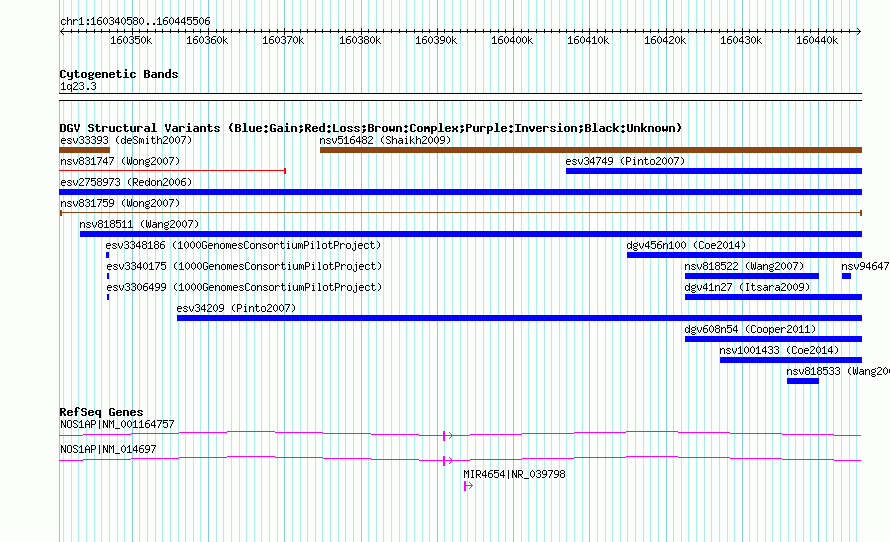Screen dimensions: 890x542
Task: Click the 160380k ruler tick label
Action: 360,41
